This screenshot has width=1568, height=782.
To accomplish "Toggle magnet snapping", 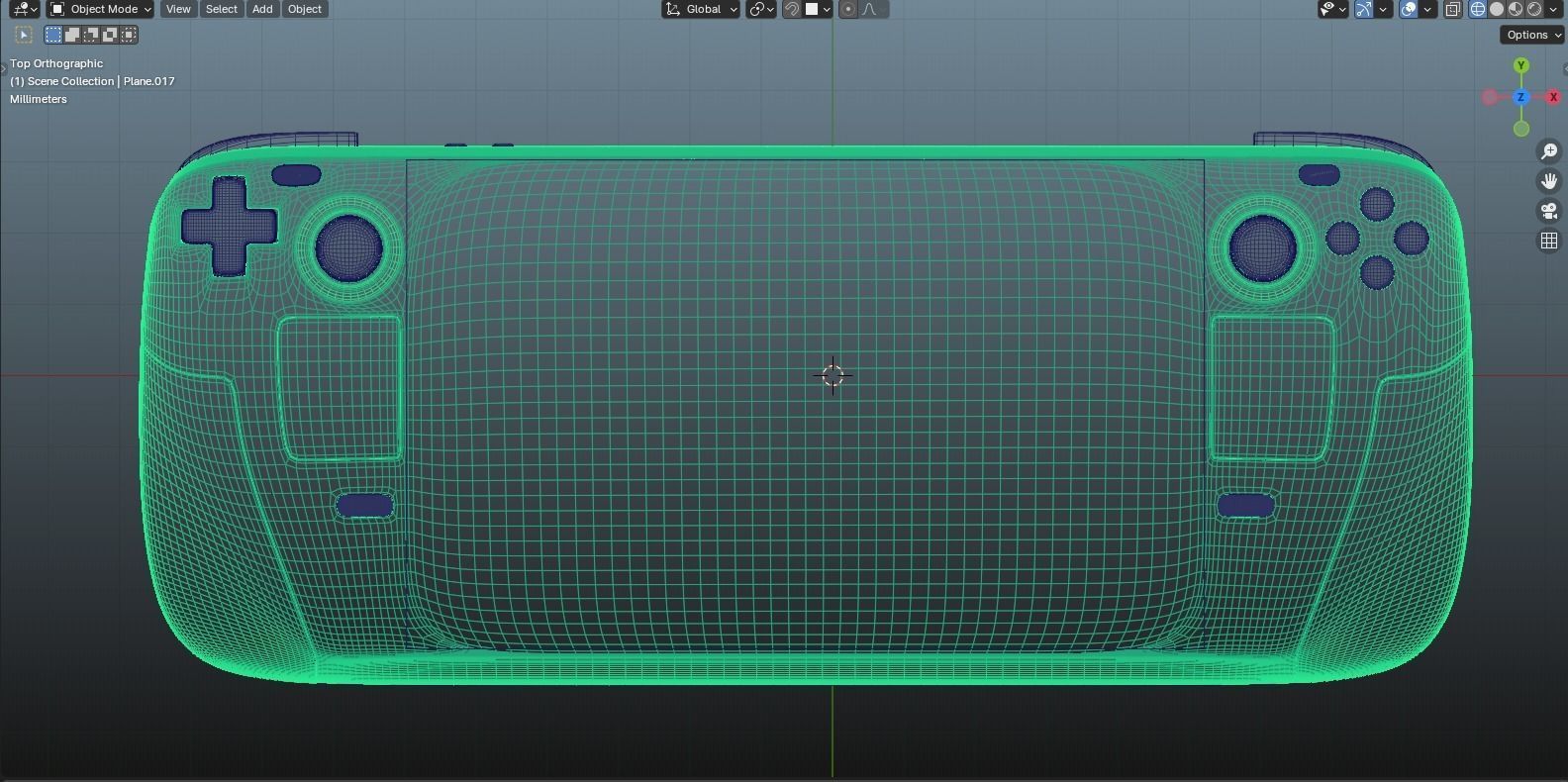I will pyautogui.click(x=792, y=9).
